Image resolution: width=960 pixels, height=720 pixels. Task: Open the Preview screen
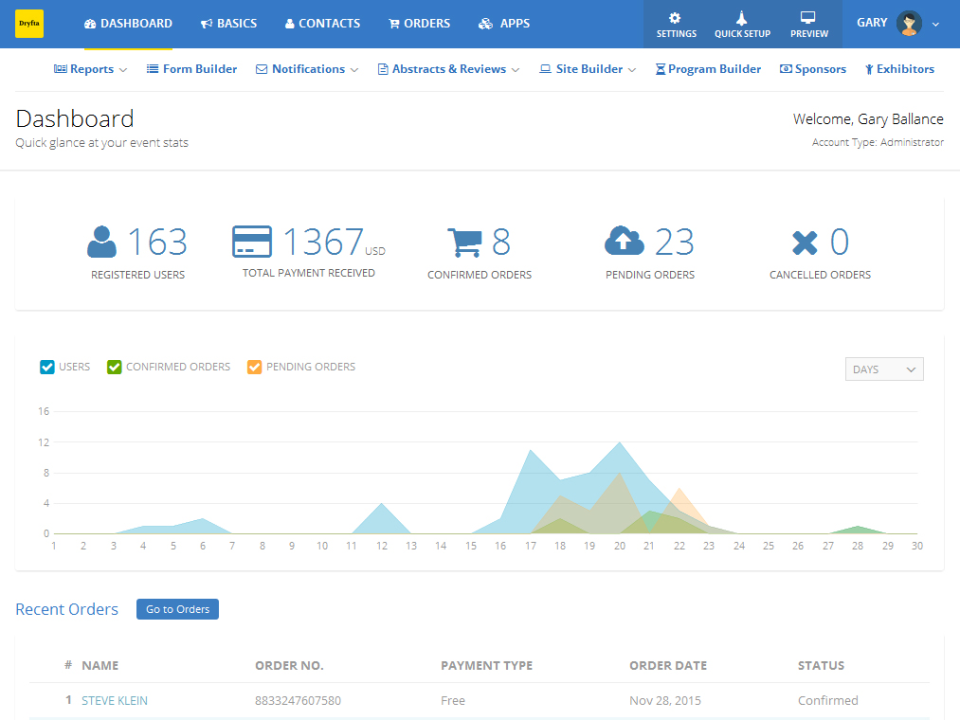coord(808,23)
